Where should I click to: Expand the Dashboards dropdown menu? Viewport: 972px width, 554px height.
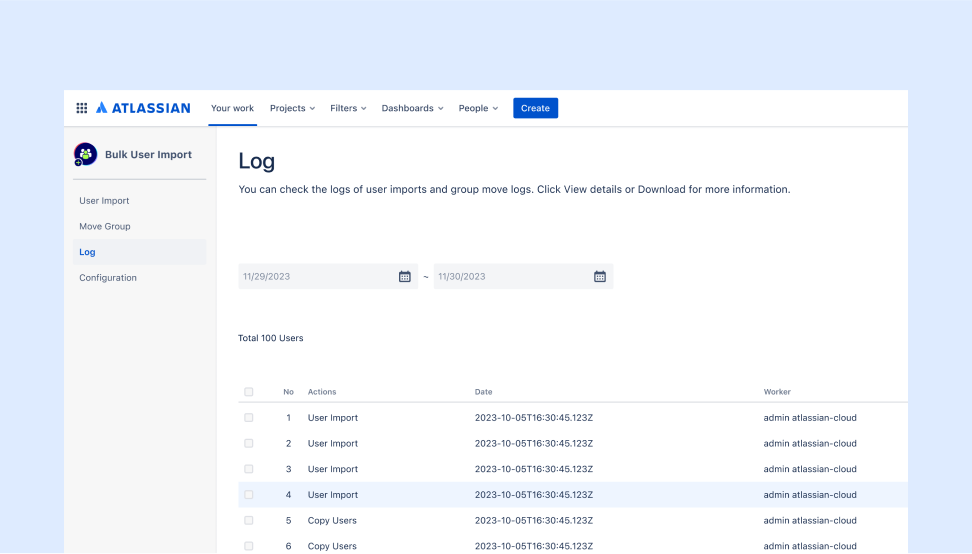[413, 108]
